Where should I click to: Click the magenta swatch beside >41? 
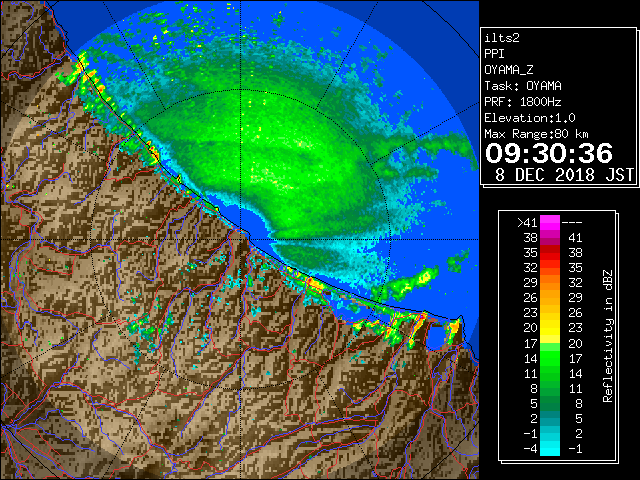coord(550,223)
